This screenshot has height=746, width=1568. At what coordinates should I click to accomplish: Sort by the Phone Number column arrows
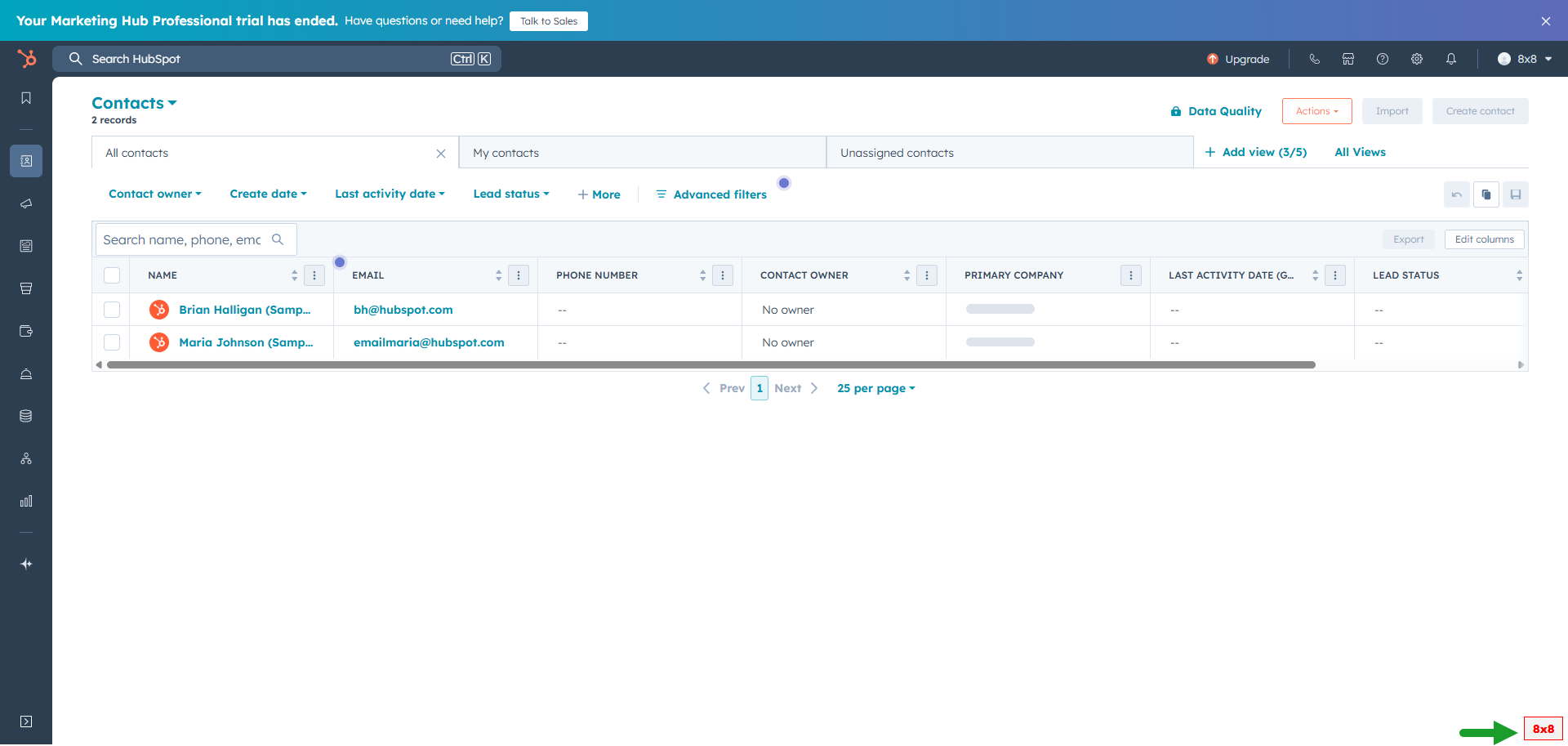tap(702, 275)
